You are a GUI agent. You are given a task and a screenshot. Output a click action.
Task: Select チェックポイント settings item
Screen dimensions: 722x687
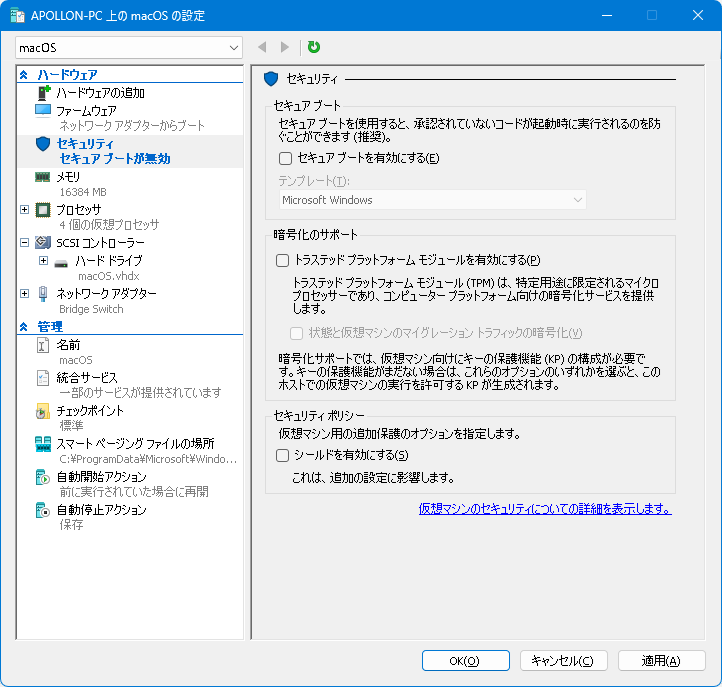[90, 411]
